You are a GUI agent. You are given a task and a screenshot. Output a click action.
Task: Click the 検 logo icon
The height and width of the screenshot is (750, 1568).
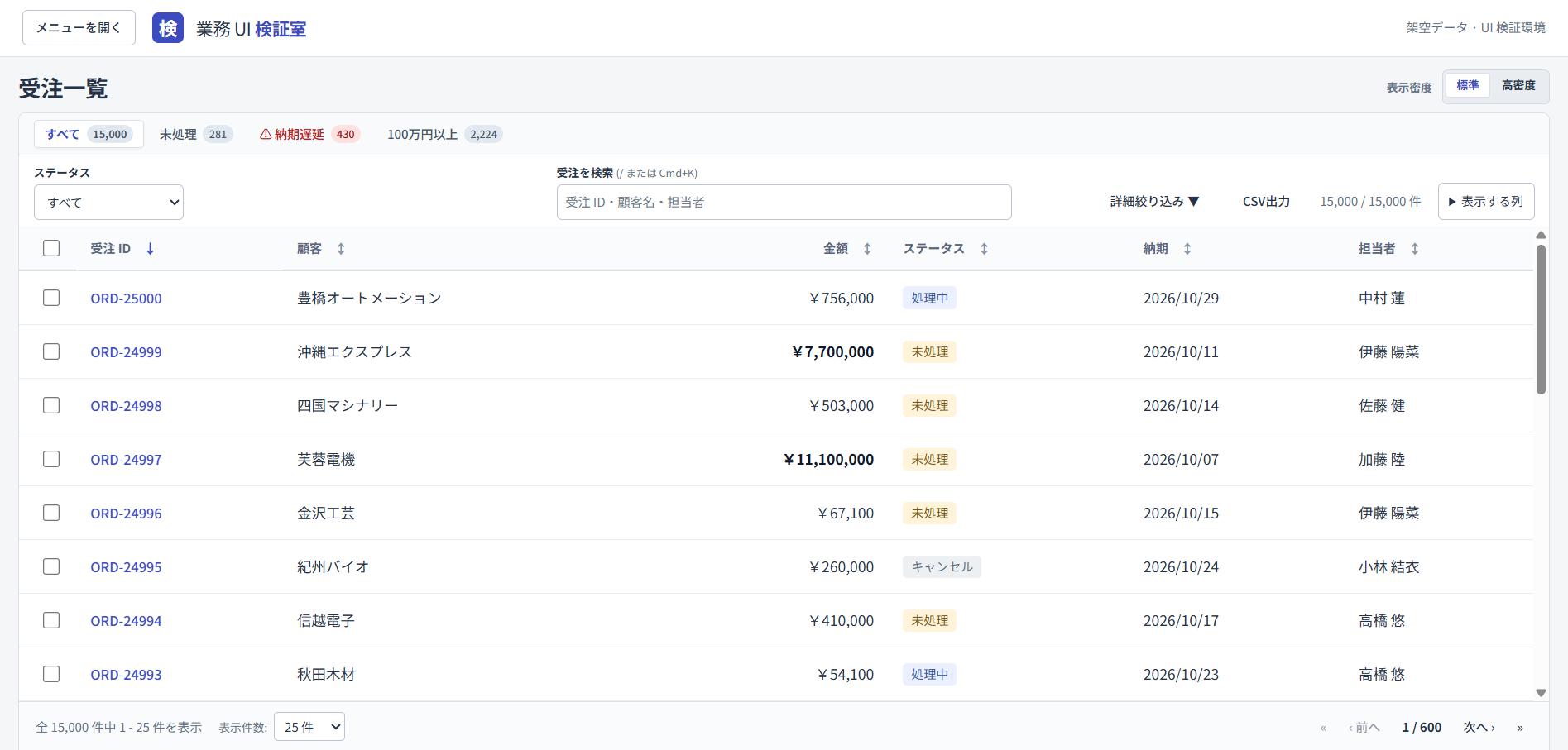click(x=168, y=28)
